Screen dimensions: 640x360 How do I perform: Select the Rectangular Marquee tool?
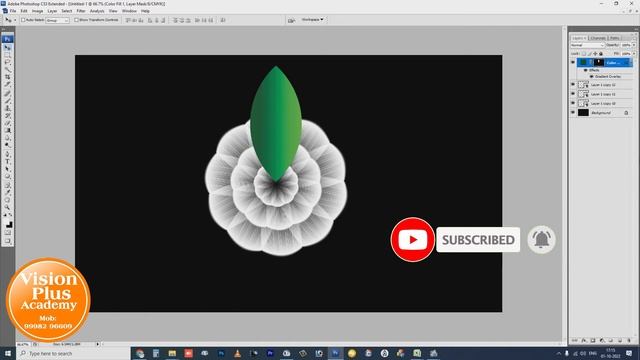point(8,55)
